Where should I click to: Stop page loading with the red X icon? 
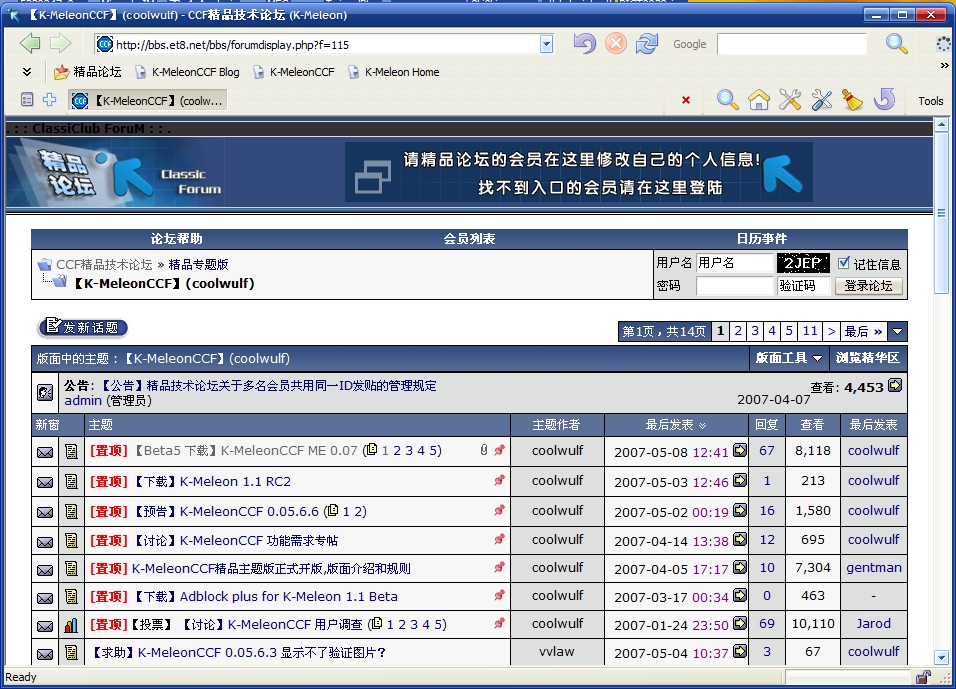click(x=616, y=43)
